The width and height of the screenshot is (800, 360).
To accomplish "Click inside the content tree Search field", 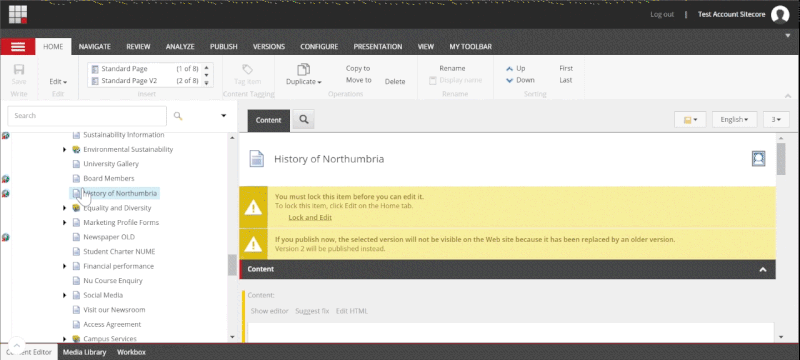I will 87,116.
